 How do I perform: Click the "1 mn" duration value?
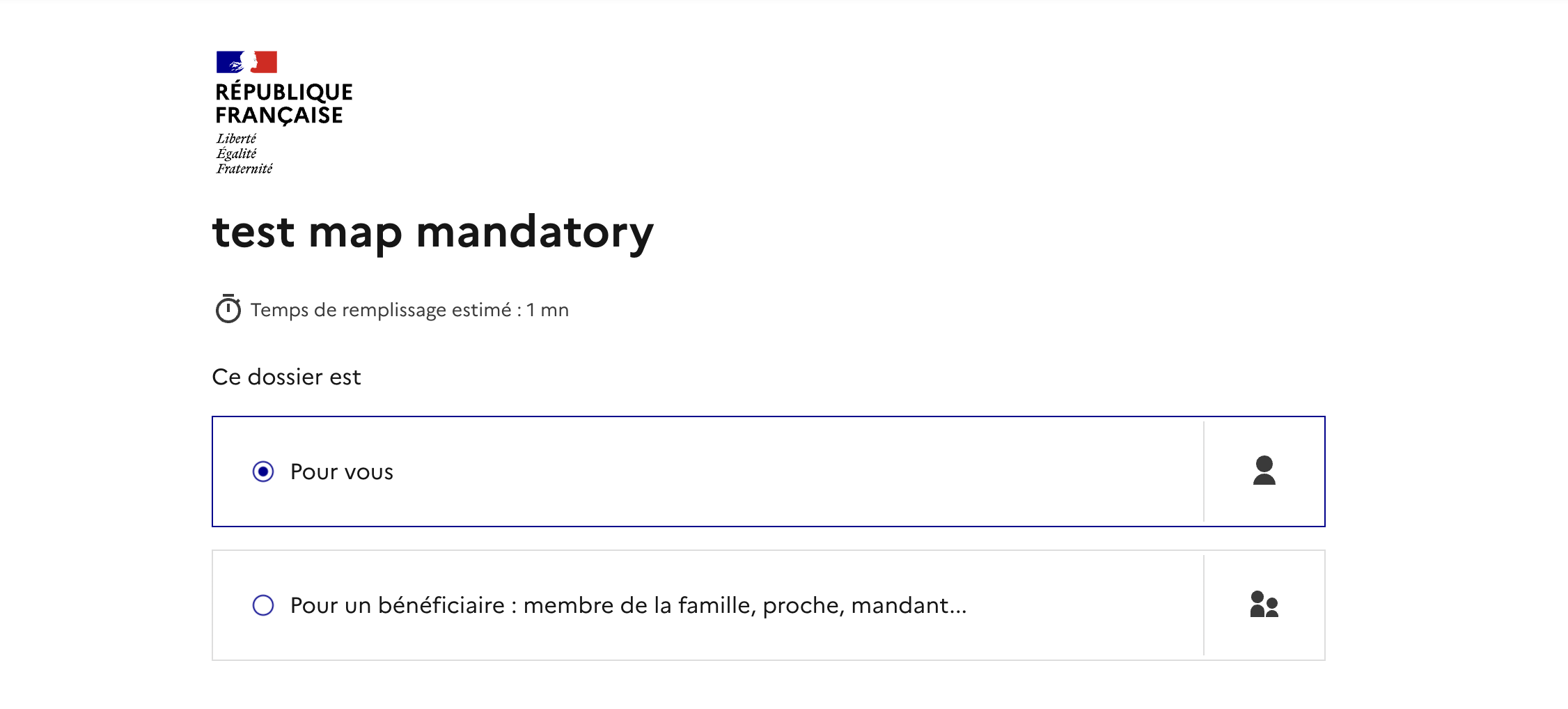[547, 310]
